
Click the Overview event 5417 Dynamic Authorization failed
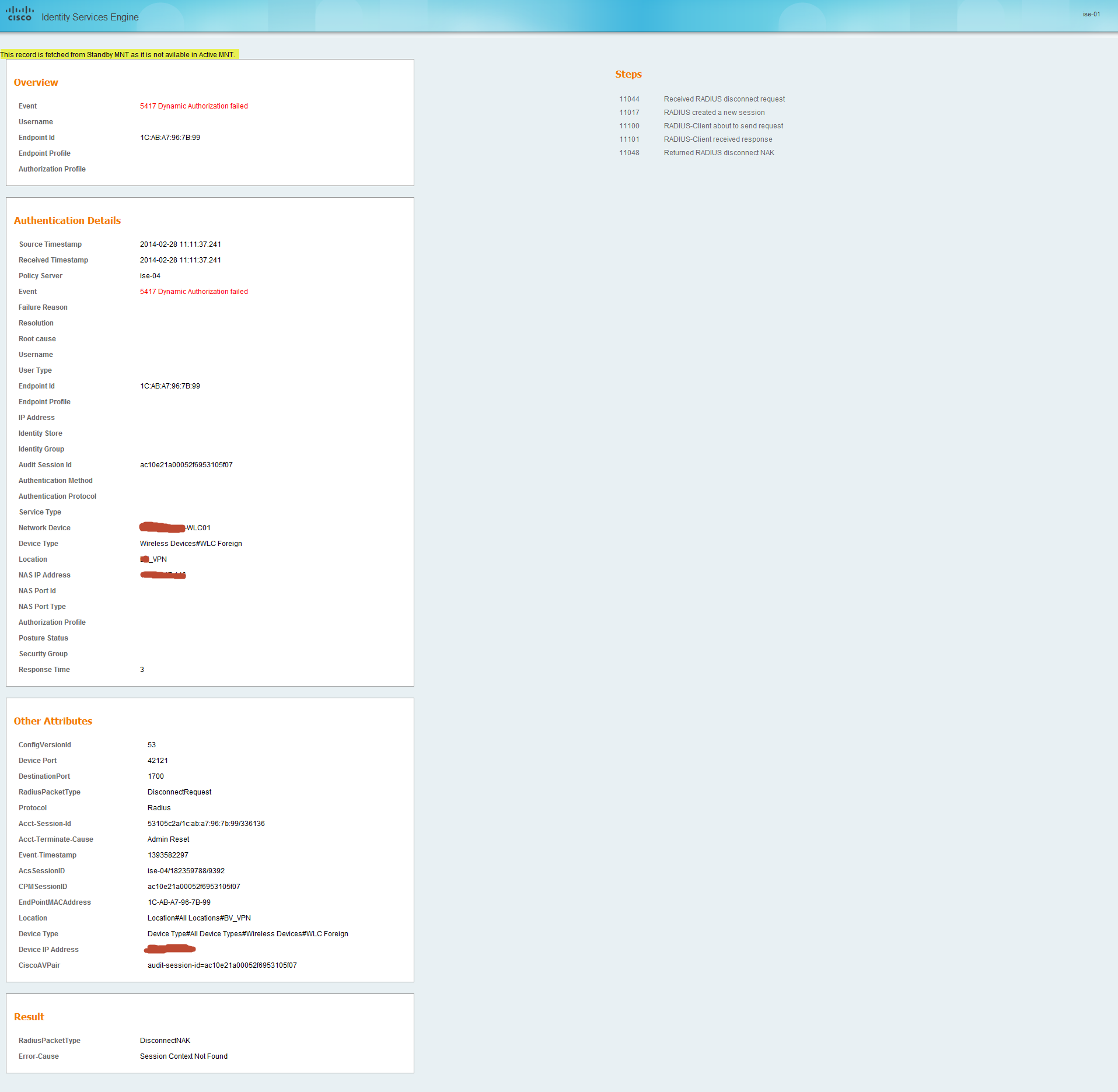pyautogui.click(x=194, y=106)
